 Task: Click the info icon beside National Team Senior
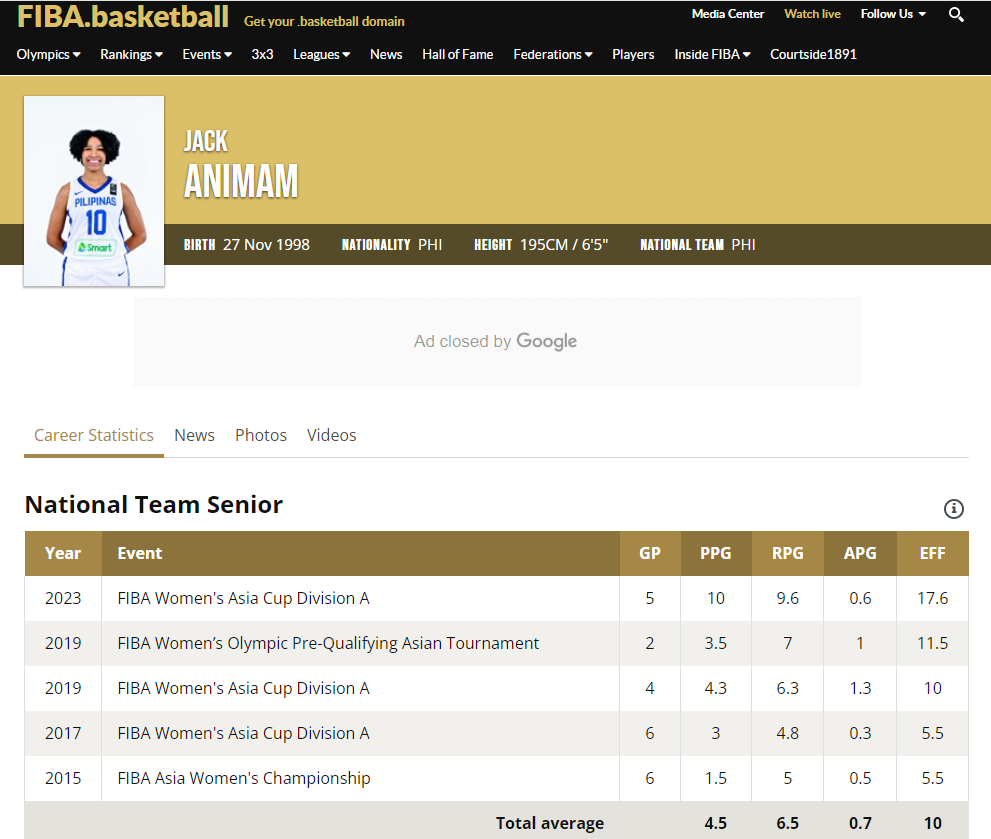(954, 509)
